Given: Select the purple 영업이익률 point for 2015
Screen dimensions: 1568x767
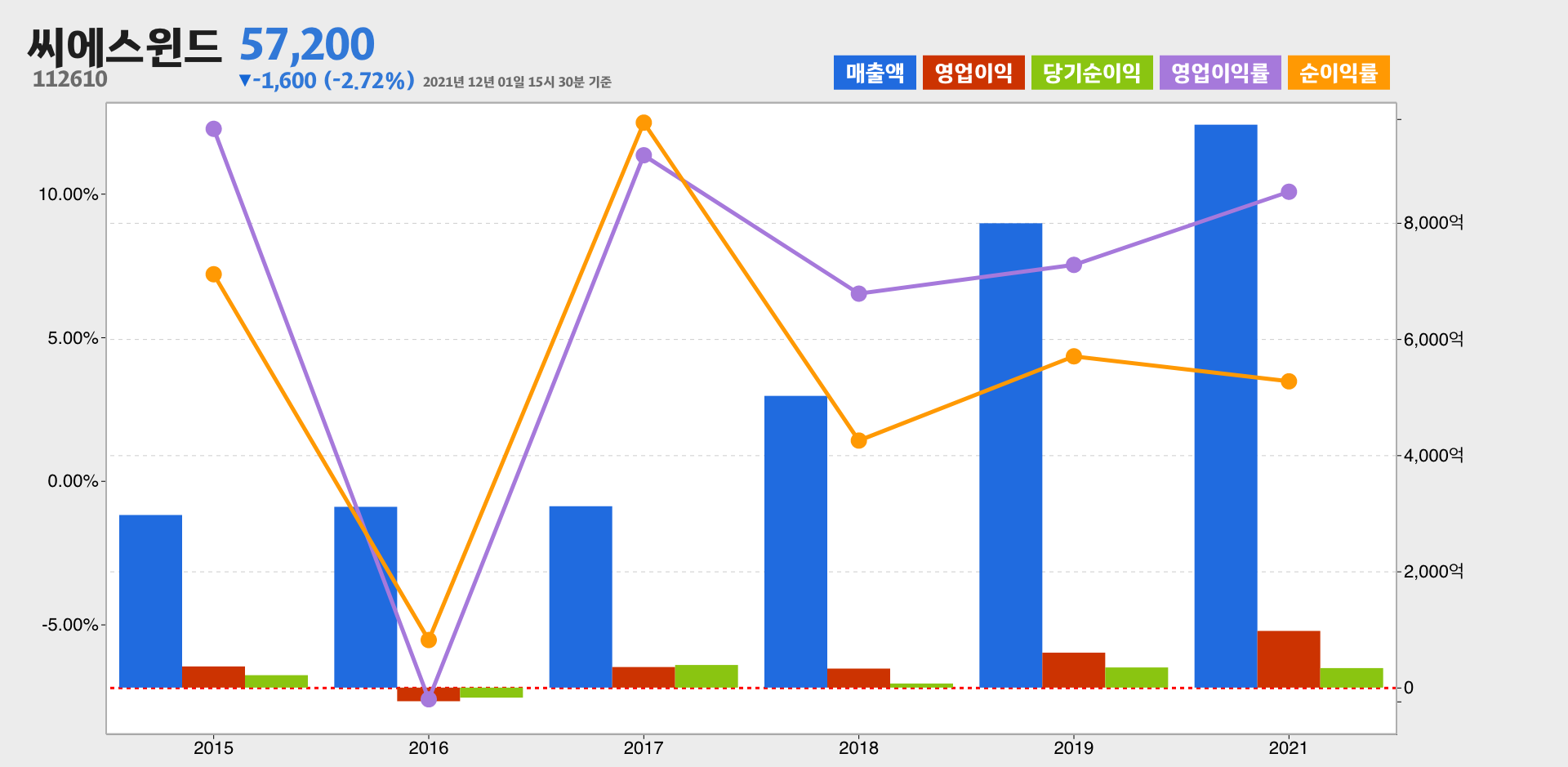Looking at the screenshot, I should point(214,129).
